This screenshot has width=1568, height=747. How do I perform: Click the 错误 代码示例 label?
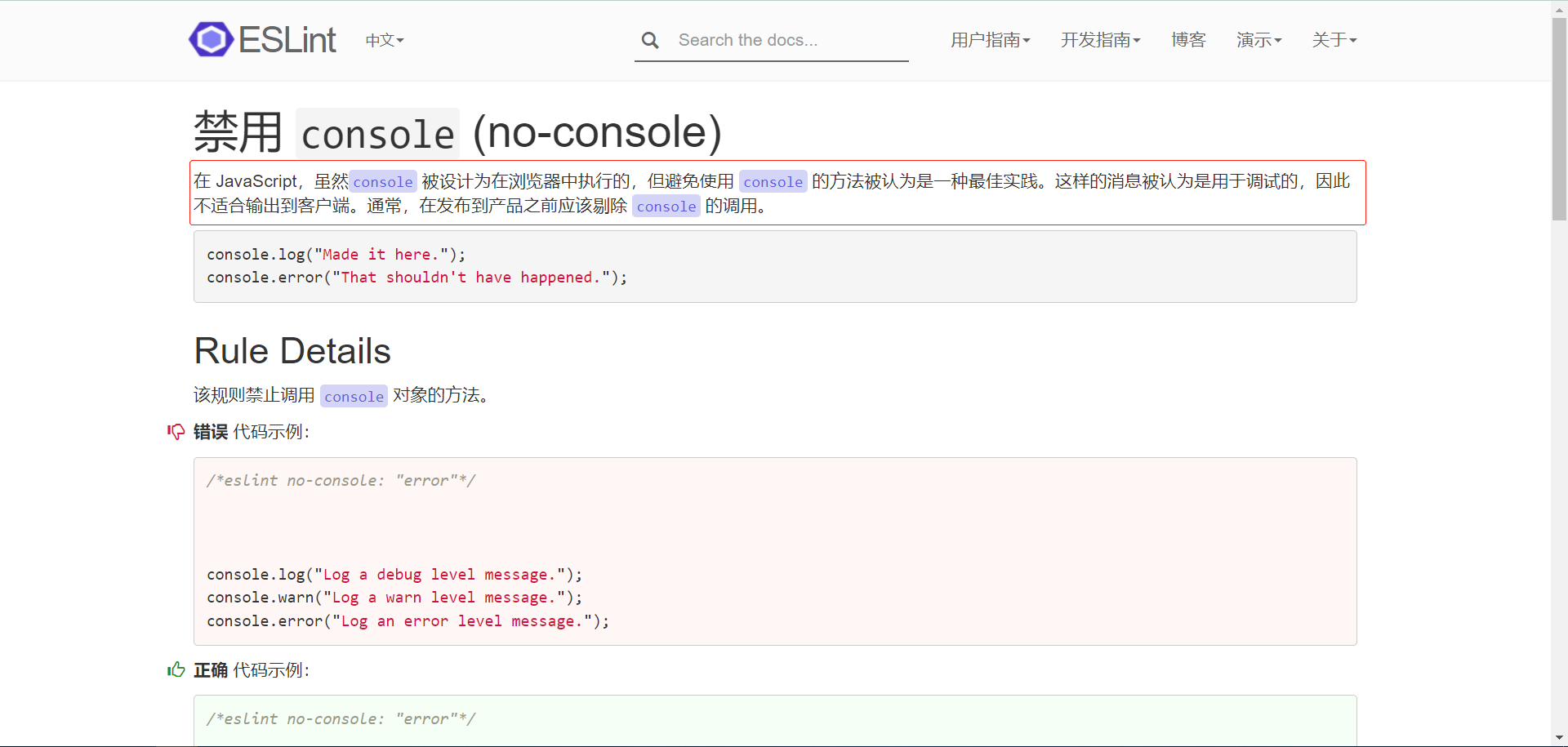click(252, 432)
